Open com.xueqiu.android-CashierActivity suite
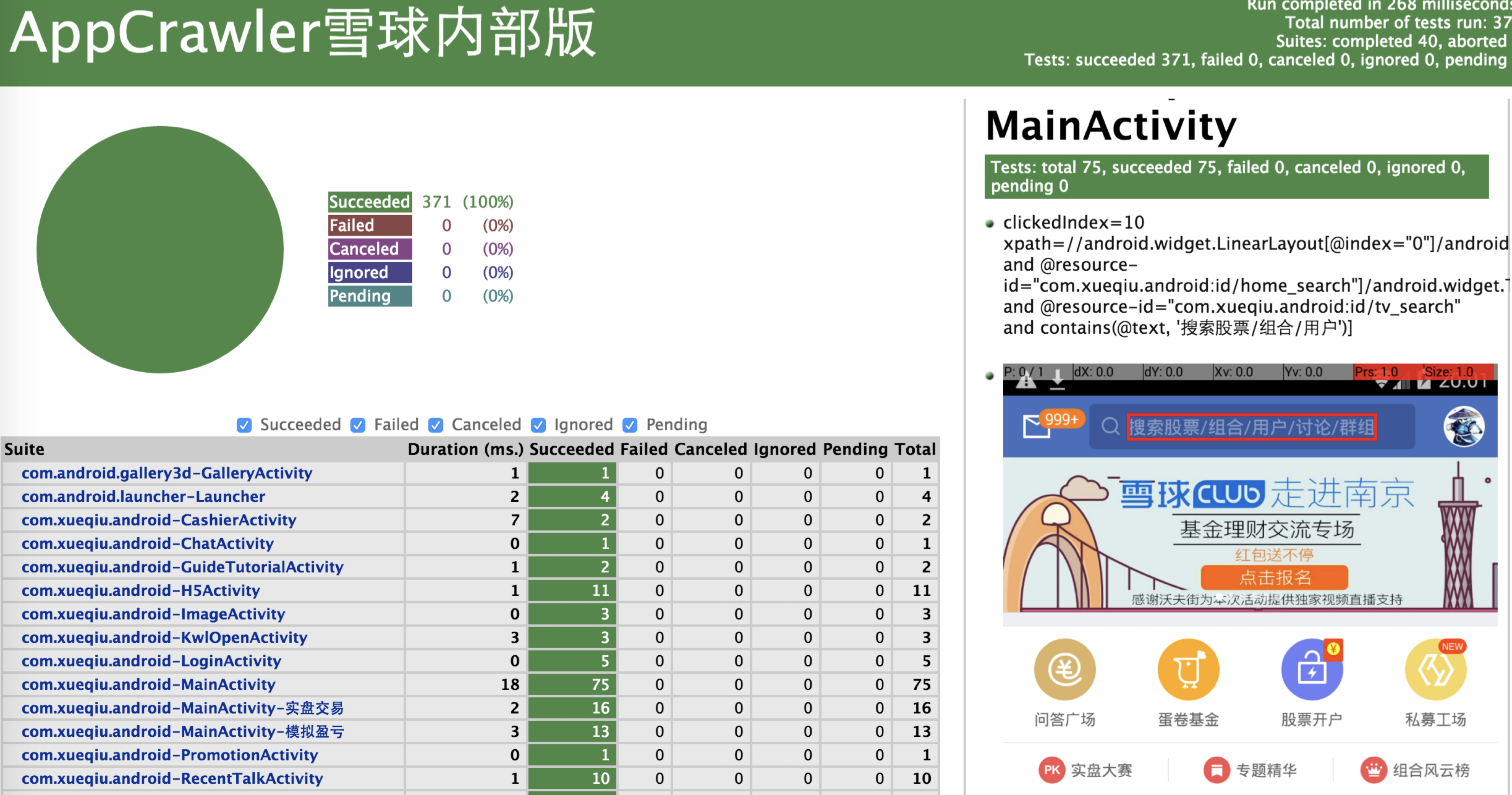Screen dimensions: 1512x795 [158, 520]
